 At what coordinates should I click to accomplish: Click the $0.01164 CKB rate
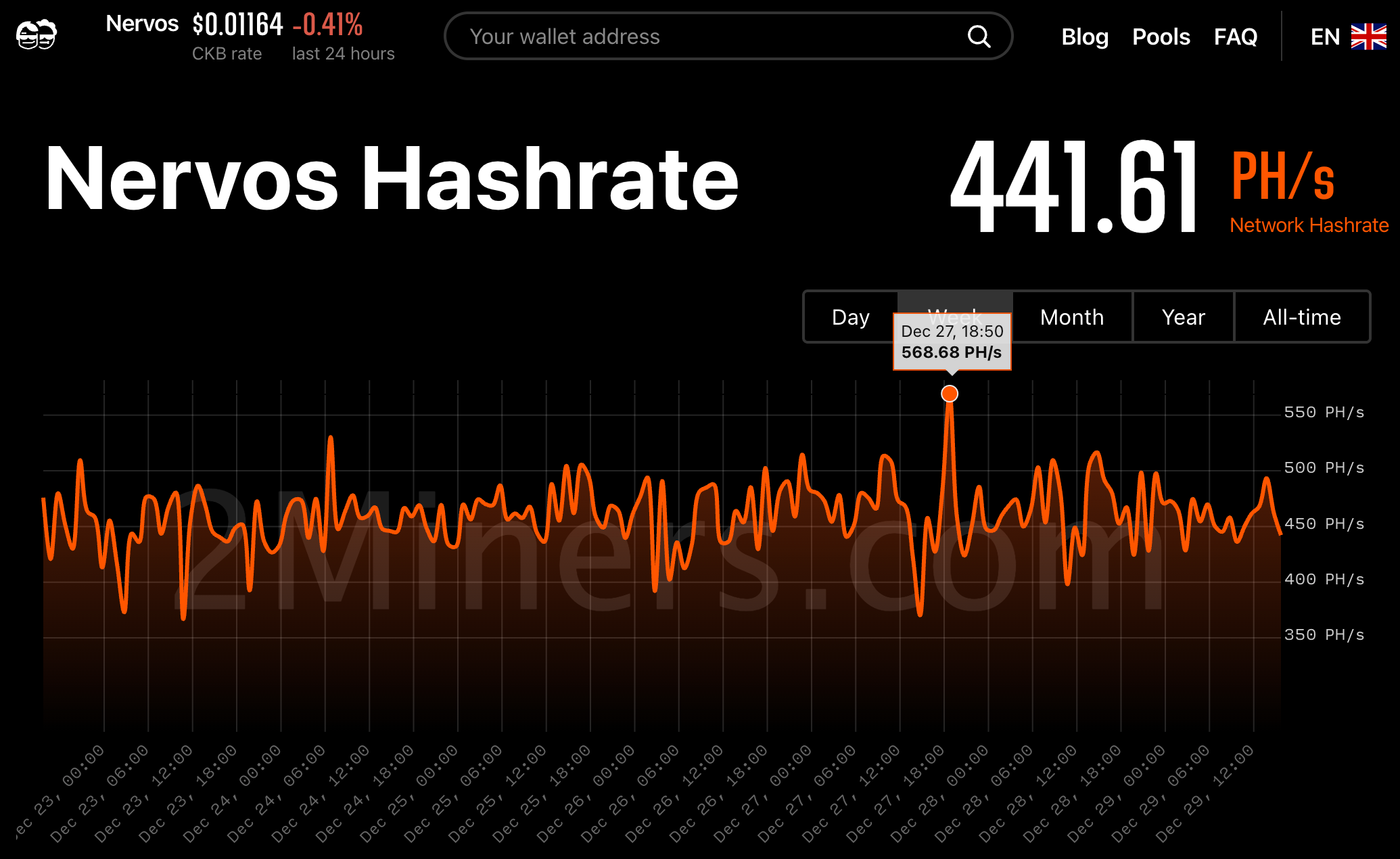point(237,25)
